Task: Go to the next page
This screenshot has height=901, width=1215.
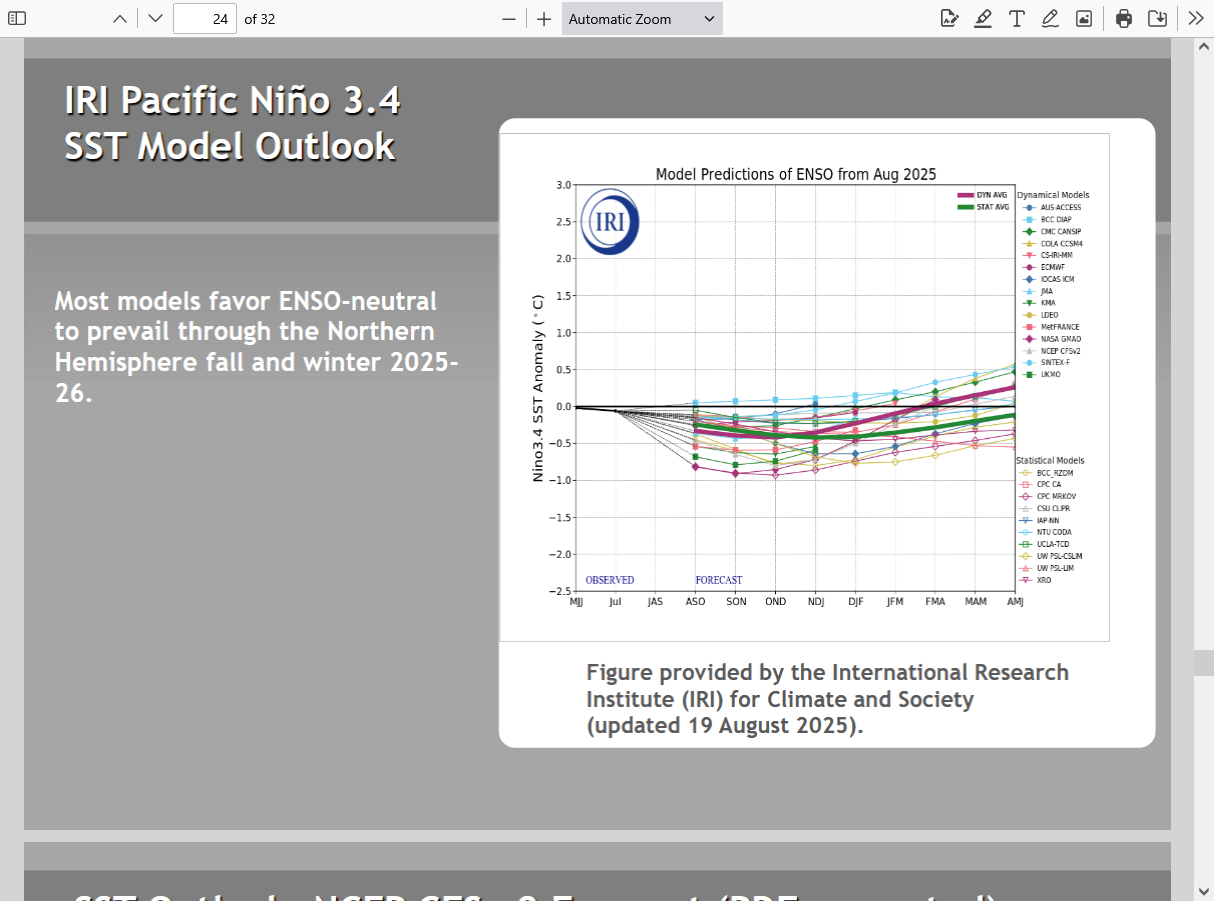Action: [154, 18]
